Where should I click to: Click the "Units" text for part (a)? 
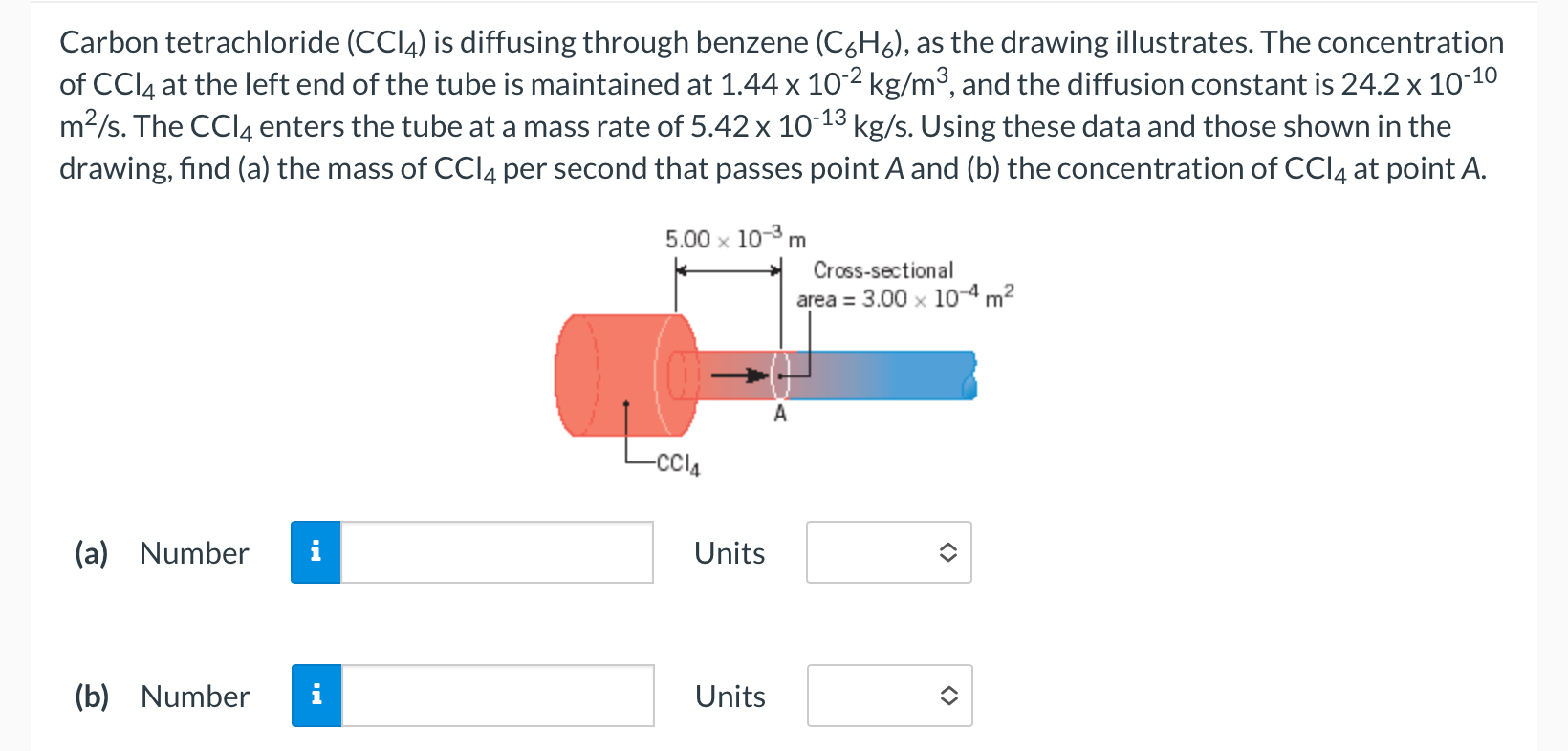730,552
